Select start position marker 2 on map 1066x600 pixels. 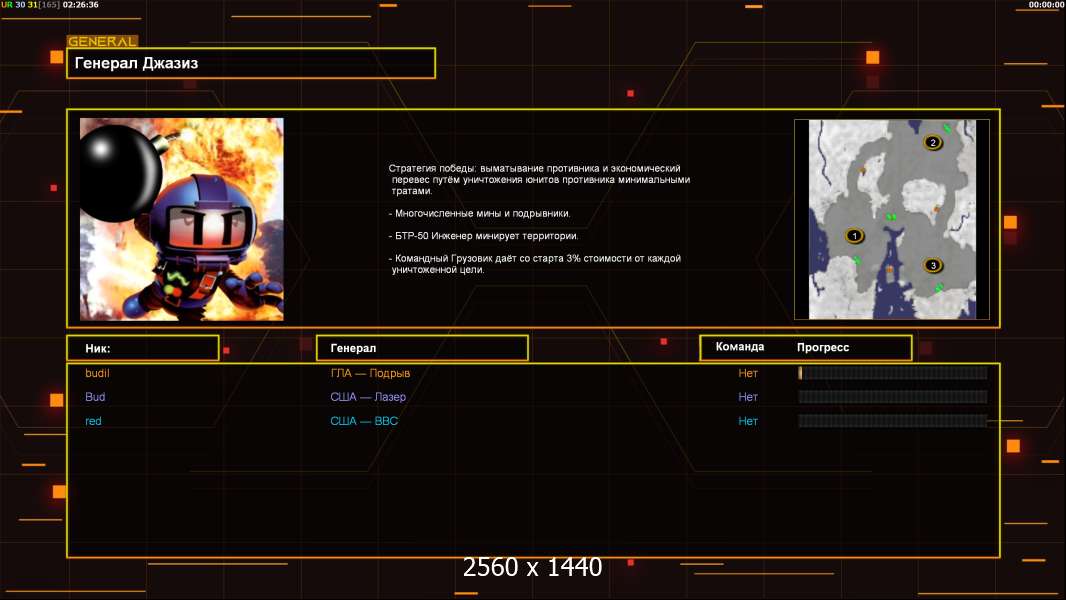(933, 142)
